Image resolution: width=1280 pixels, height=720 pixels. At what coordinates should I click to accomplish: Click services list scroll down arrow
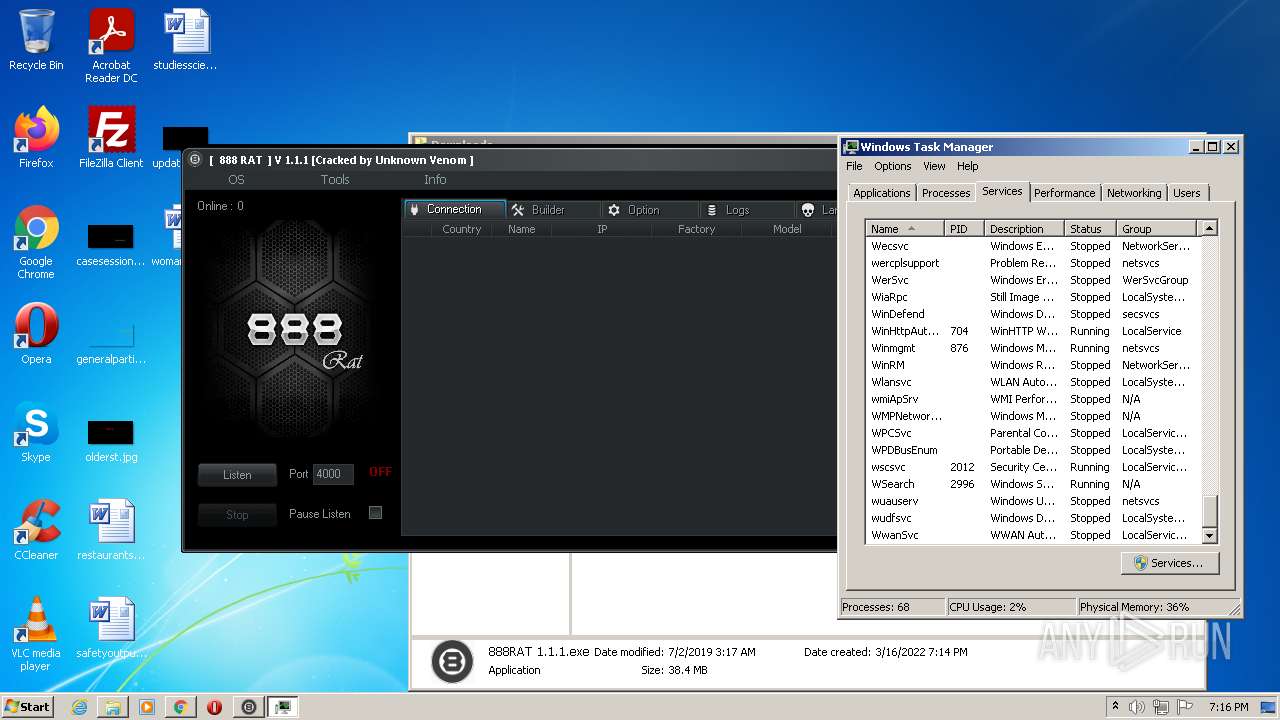[1209, 536]
